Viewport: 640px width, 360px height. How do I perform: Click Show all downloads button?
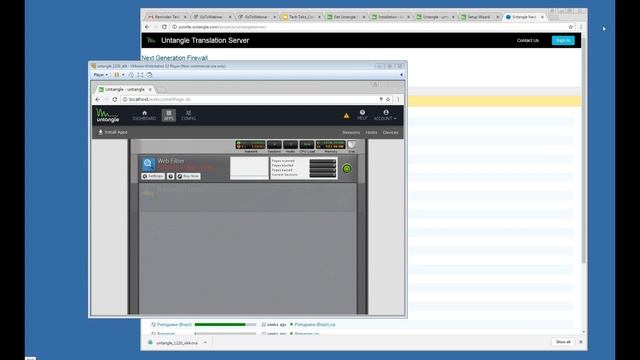tap(563, 342)
